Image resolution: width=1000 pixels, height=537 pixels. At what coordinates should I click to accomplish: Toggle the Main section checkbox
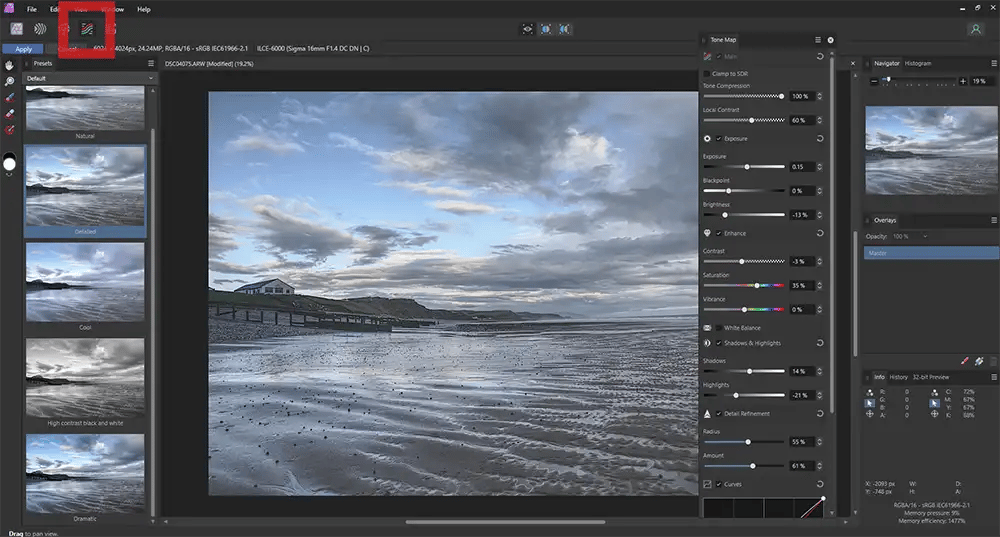[x=719, y=57]
